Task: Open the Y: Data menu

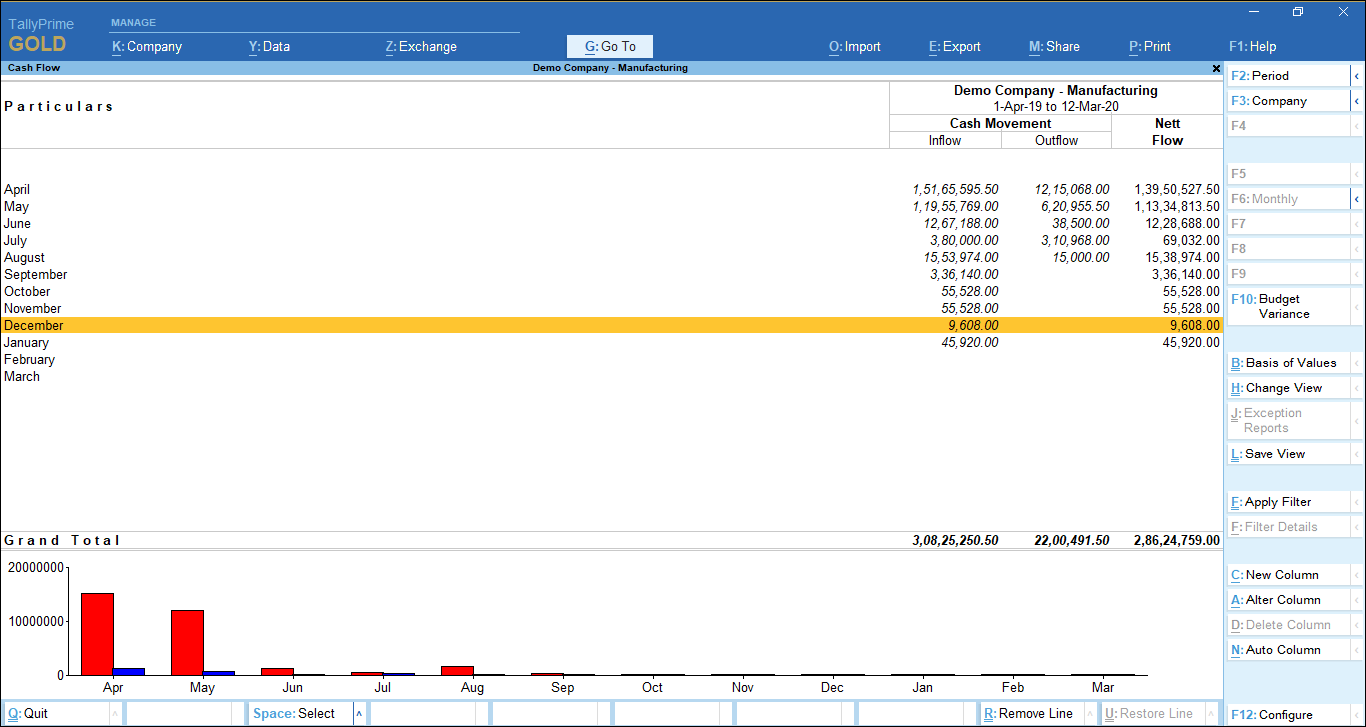Action: tap(269, 46)
